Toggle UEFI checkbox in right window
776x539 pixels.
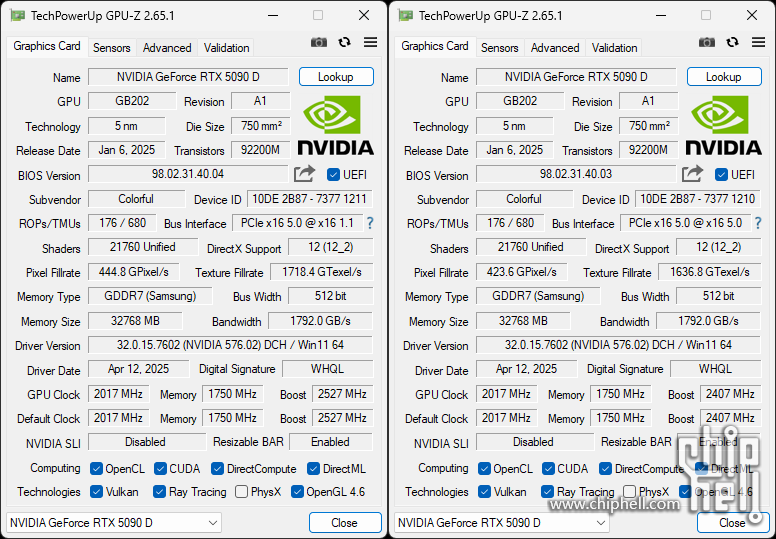point(721,175)
